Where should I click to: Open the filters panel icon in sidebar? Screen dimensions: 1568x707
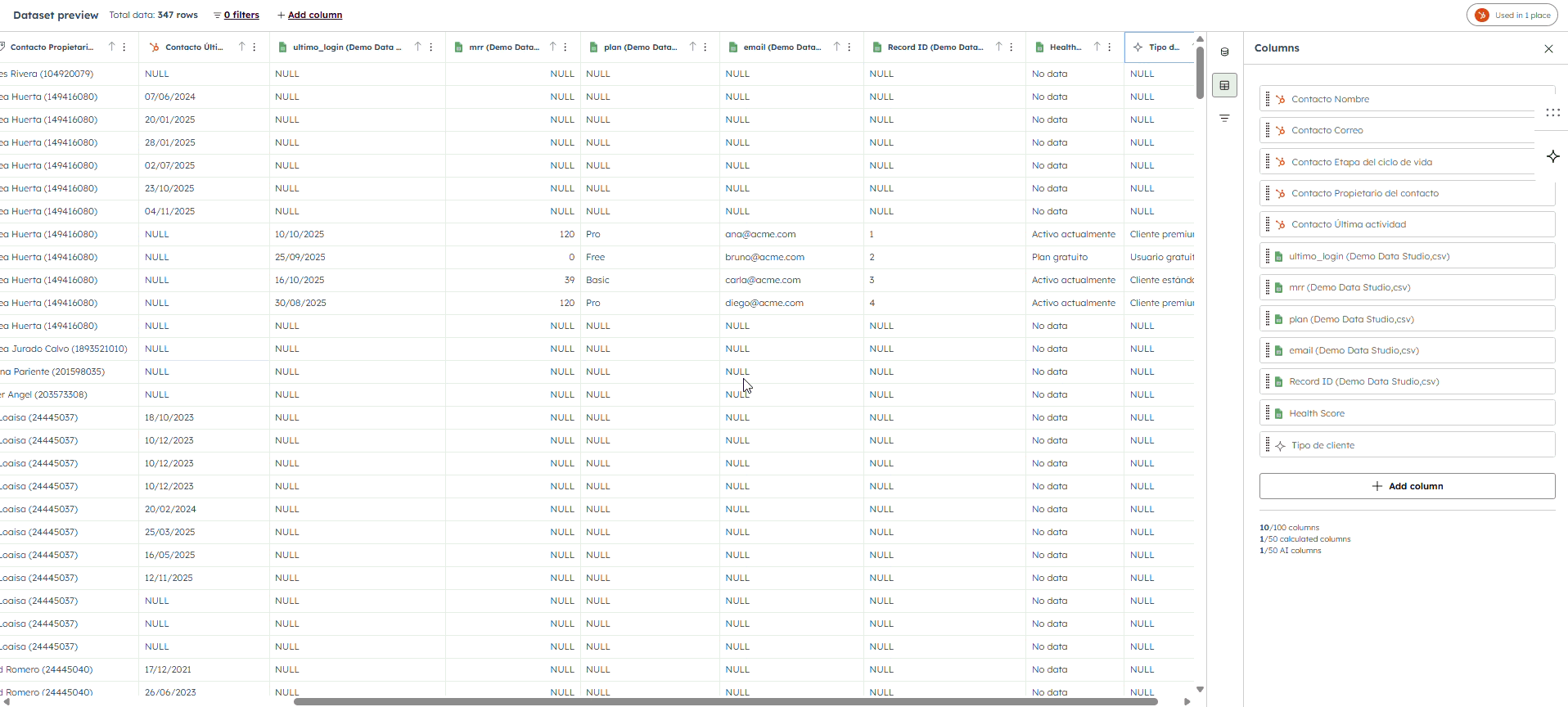pos(1224,119)
